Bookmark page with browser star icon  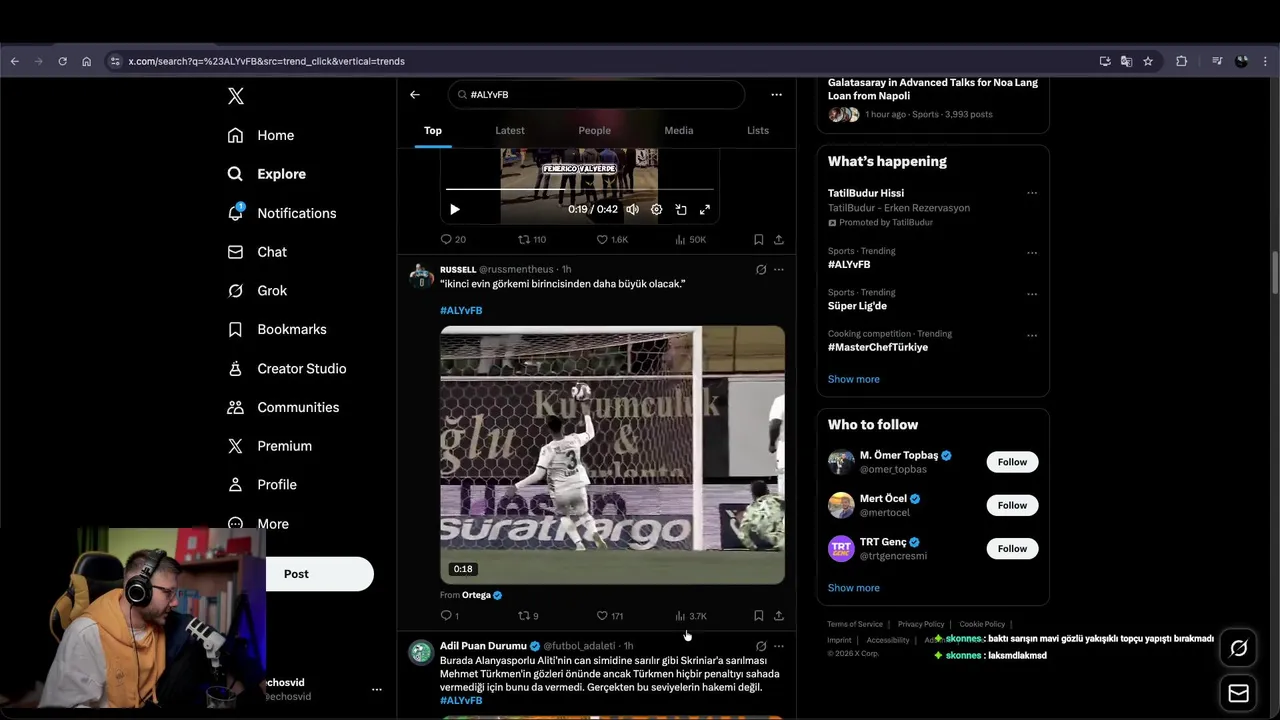pyautogui.click(x=1148, y=61)
